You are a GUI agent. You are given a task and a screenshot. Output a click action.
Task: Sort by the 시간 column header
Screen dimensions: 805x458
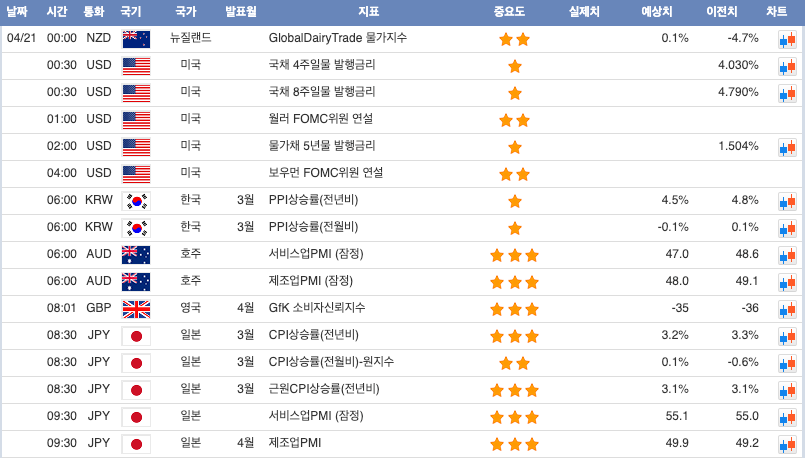click(57, 12)
